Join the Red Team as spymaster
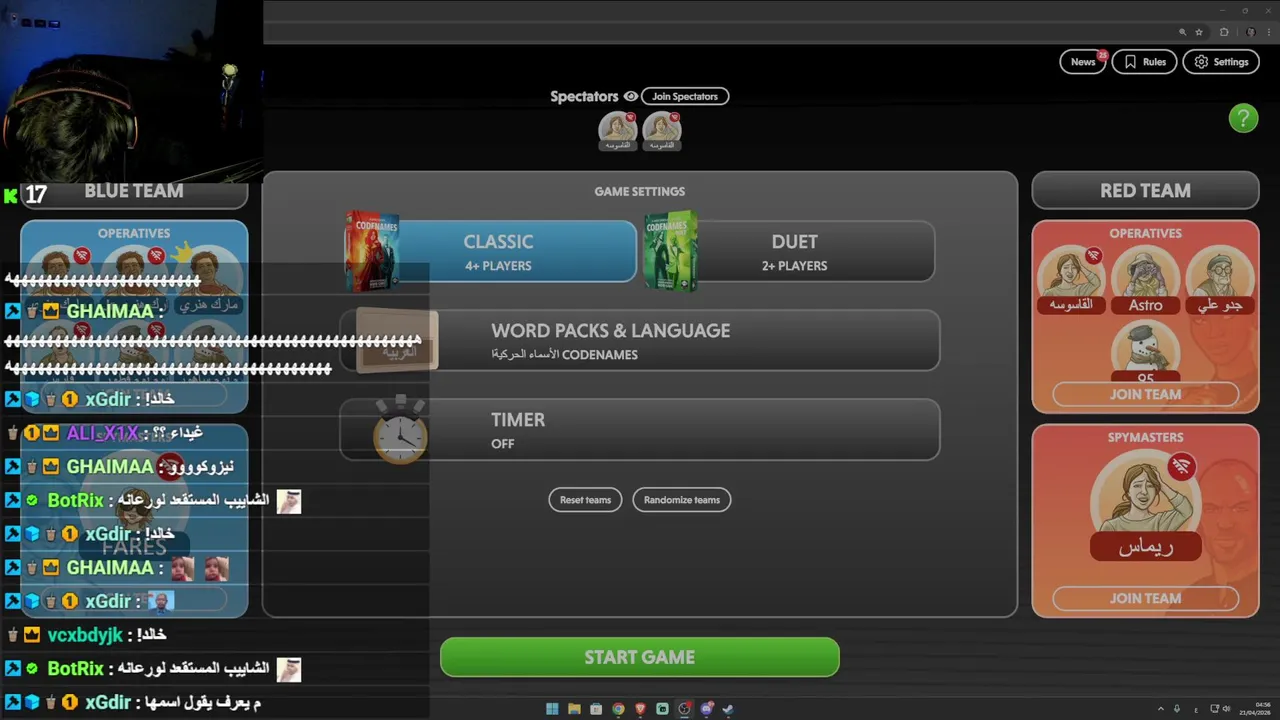Viewport: 1280px width, 720px height. click(x=1145, y=598)
